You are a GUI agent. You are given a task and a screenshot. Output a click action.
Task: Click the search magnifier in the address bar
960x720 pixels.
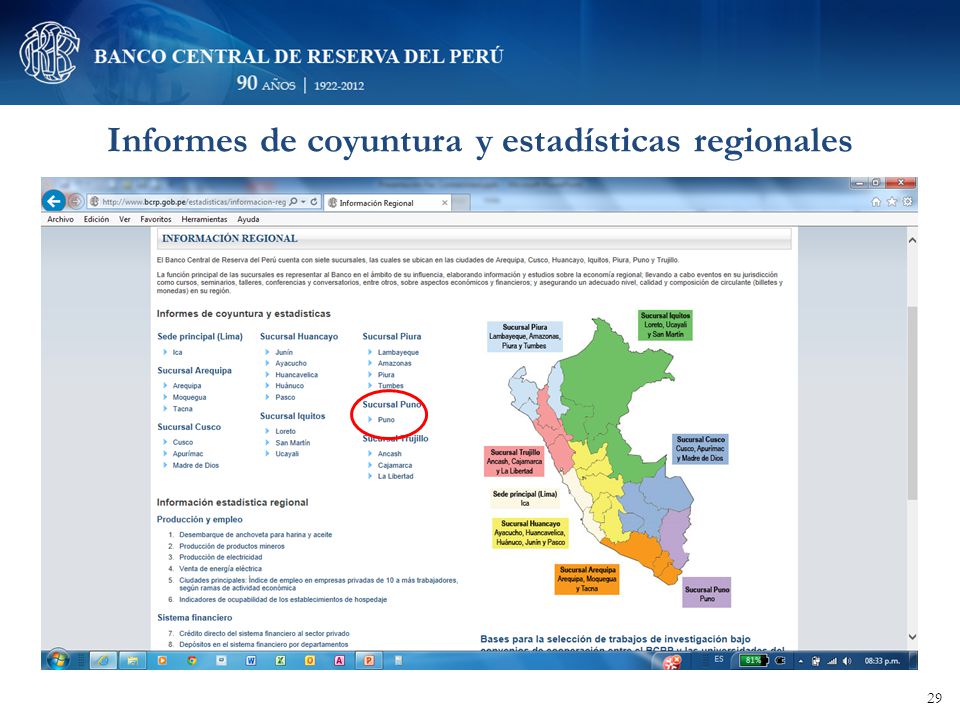point(293,201)
